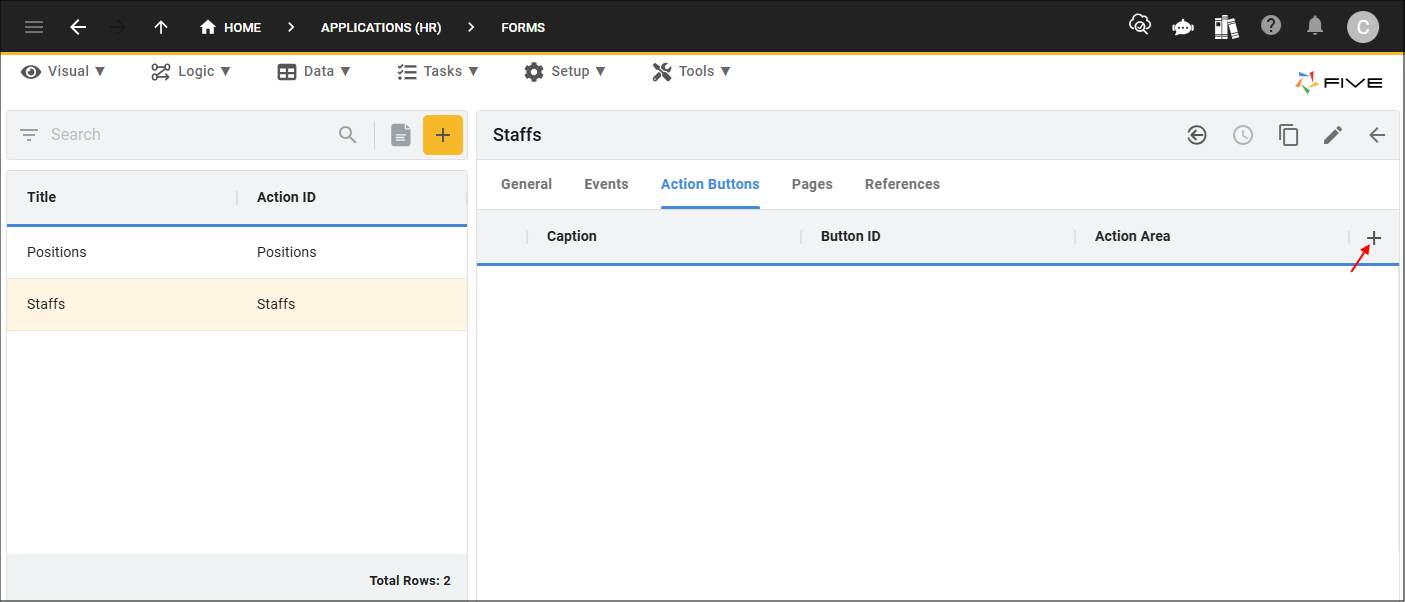Expand the Visual menu dropdown
This screenshot has height=602, width=1405.
tap(64, 71)
